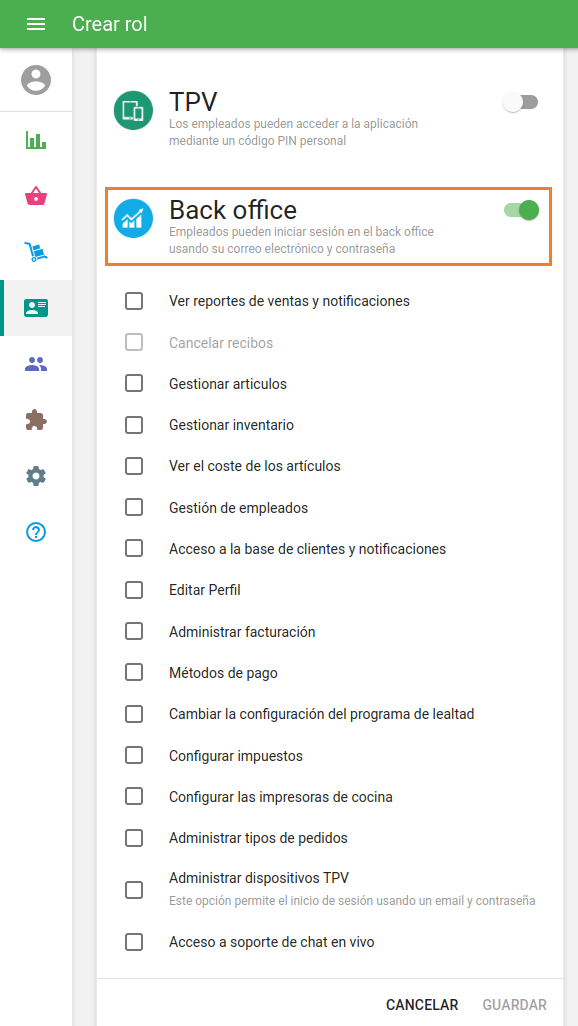
Task: Enable Acceso a soporte de chat en vivo
Action: [134, 941]
